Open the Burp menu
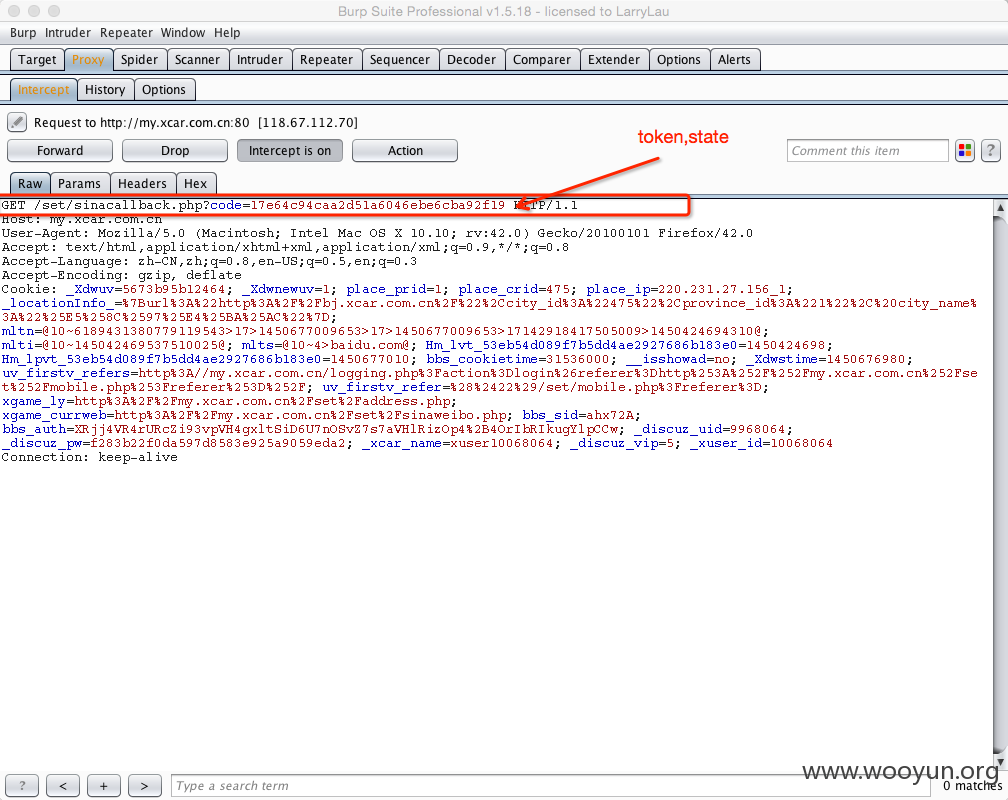The image size is (1008, 800). (23, 33)
